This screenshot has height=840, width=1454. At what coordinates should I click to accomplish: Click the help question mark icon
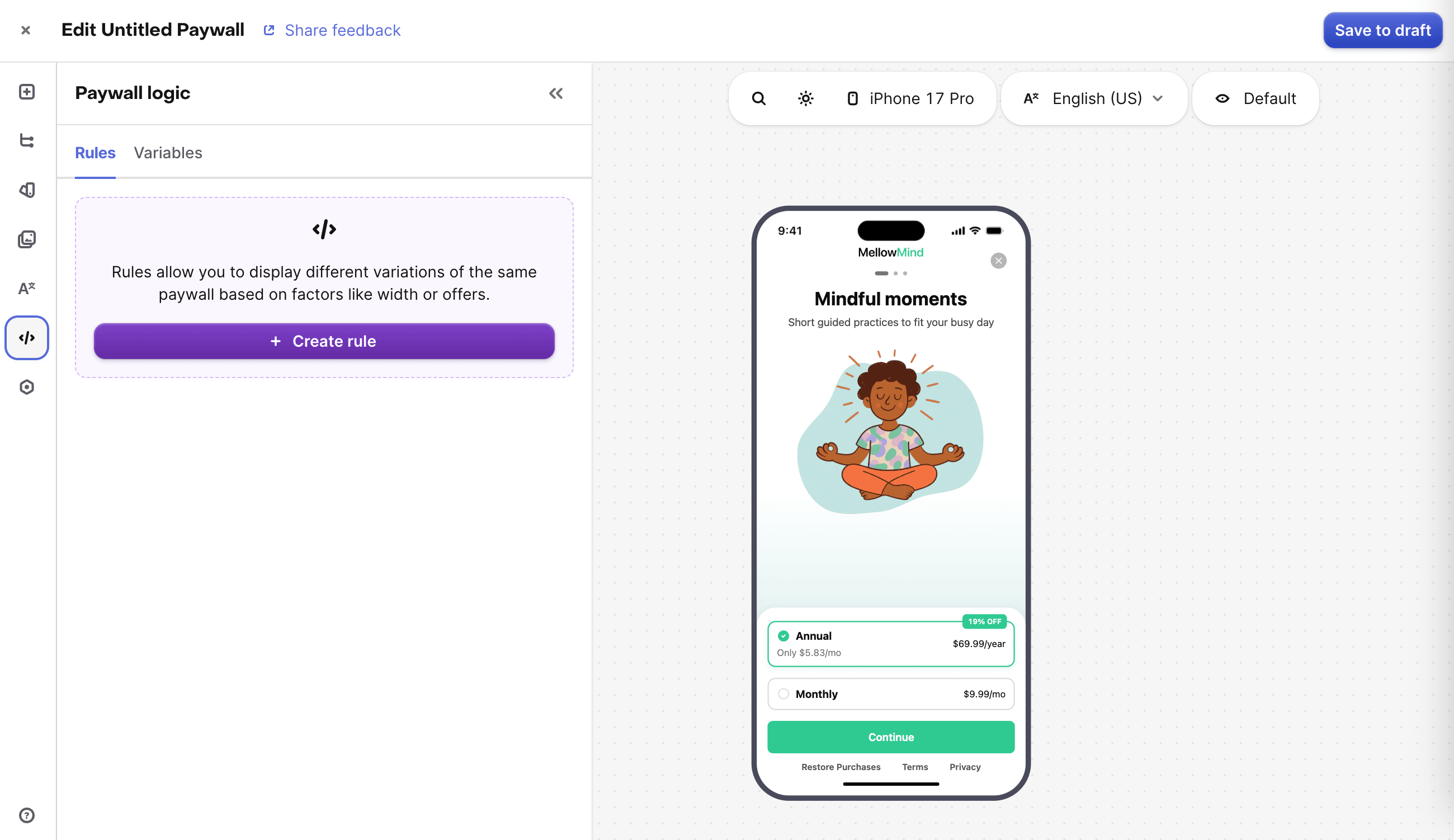[x=26, y=815]
